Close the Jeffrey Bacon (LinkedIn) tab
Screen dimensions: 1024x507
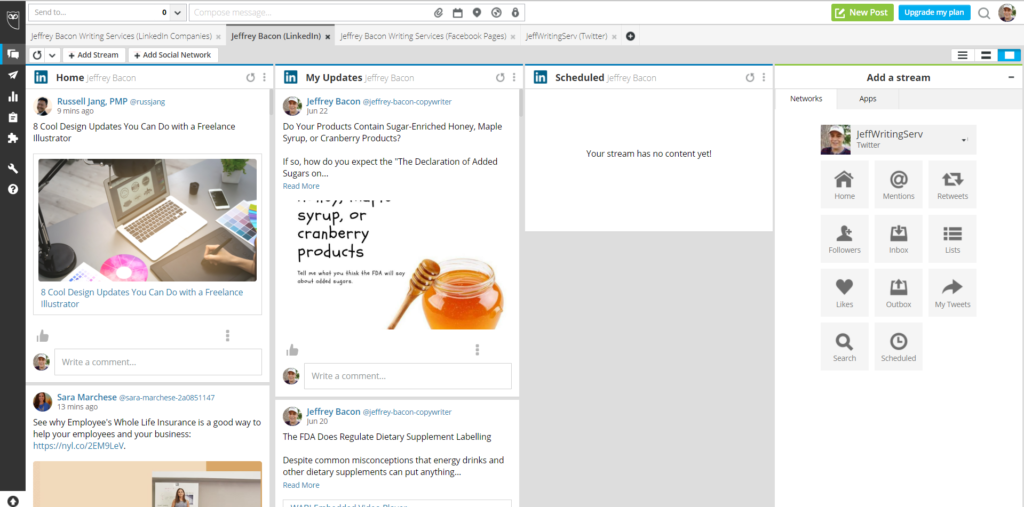[328, 37]
